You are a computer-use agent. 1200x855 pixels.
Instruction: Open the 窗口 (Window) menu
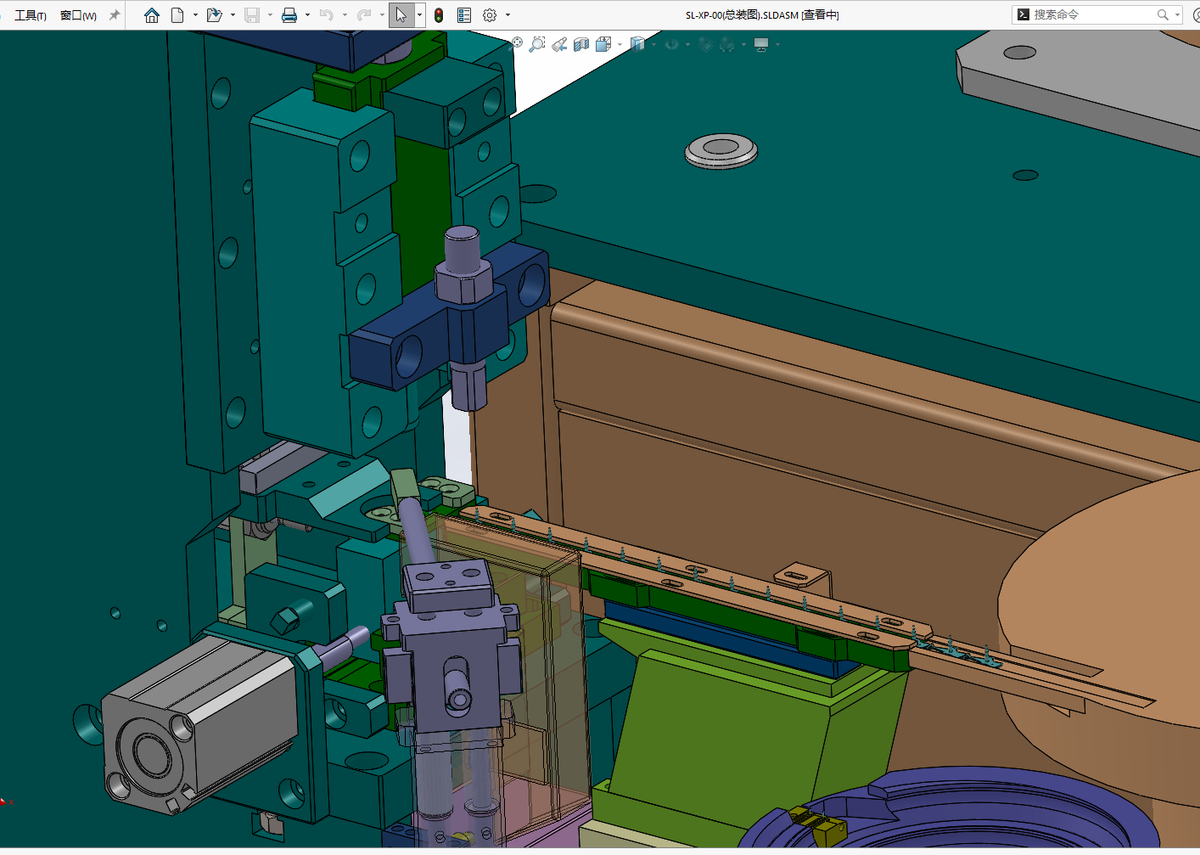point(78,15)
